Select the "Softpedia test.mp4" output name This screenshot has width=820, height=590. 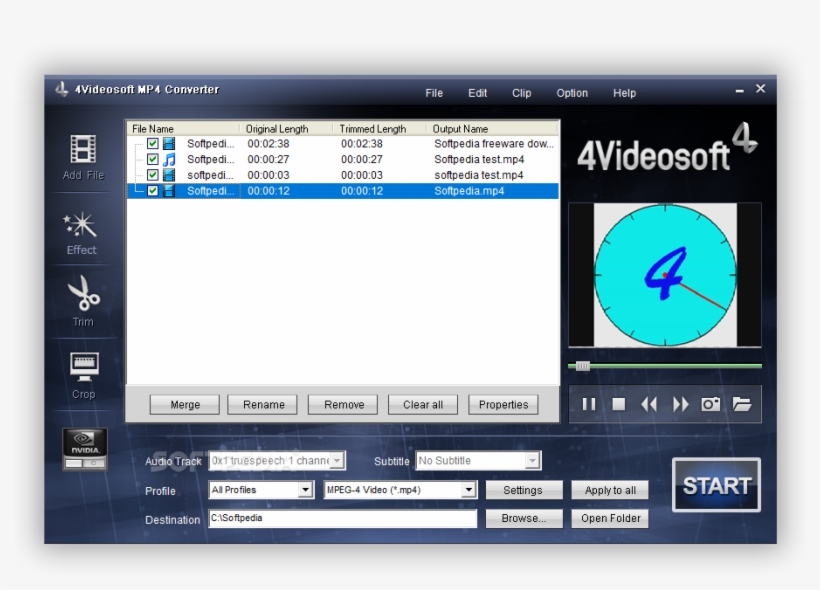pos(479,159)
